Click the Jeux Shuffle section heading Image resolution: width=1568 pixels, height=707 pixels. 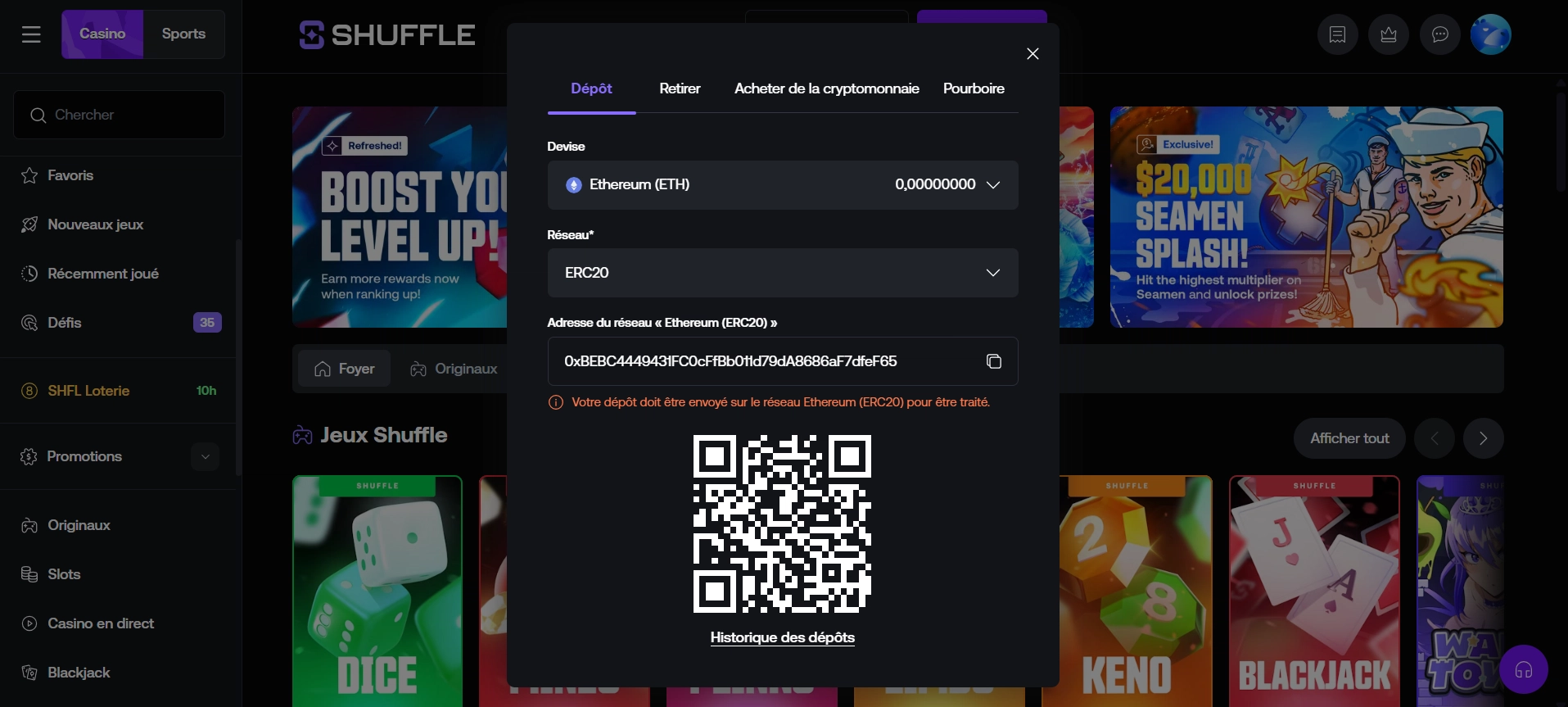[x=383, y=435]
